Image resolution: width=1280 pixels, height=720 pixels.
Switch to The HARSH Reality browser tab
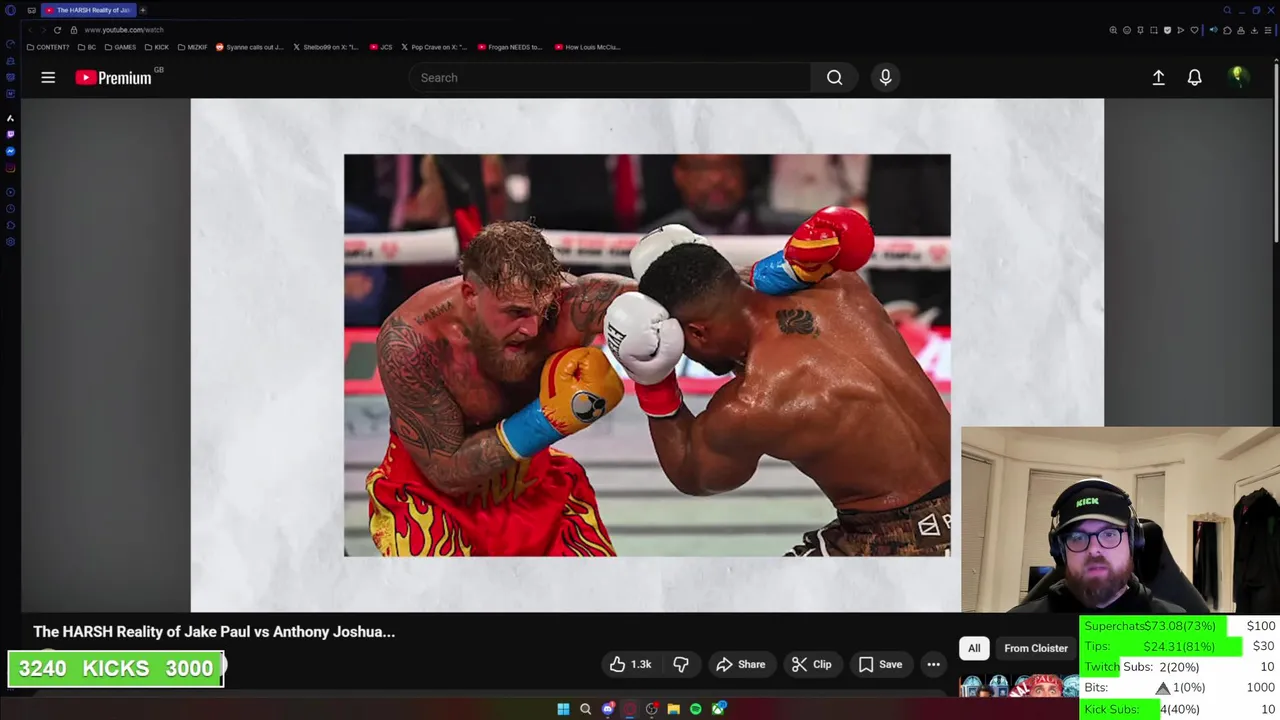[x=88, y=10]
